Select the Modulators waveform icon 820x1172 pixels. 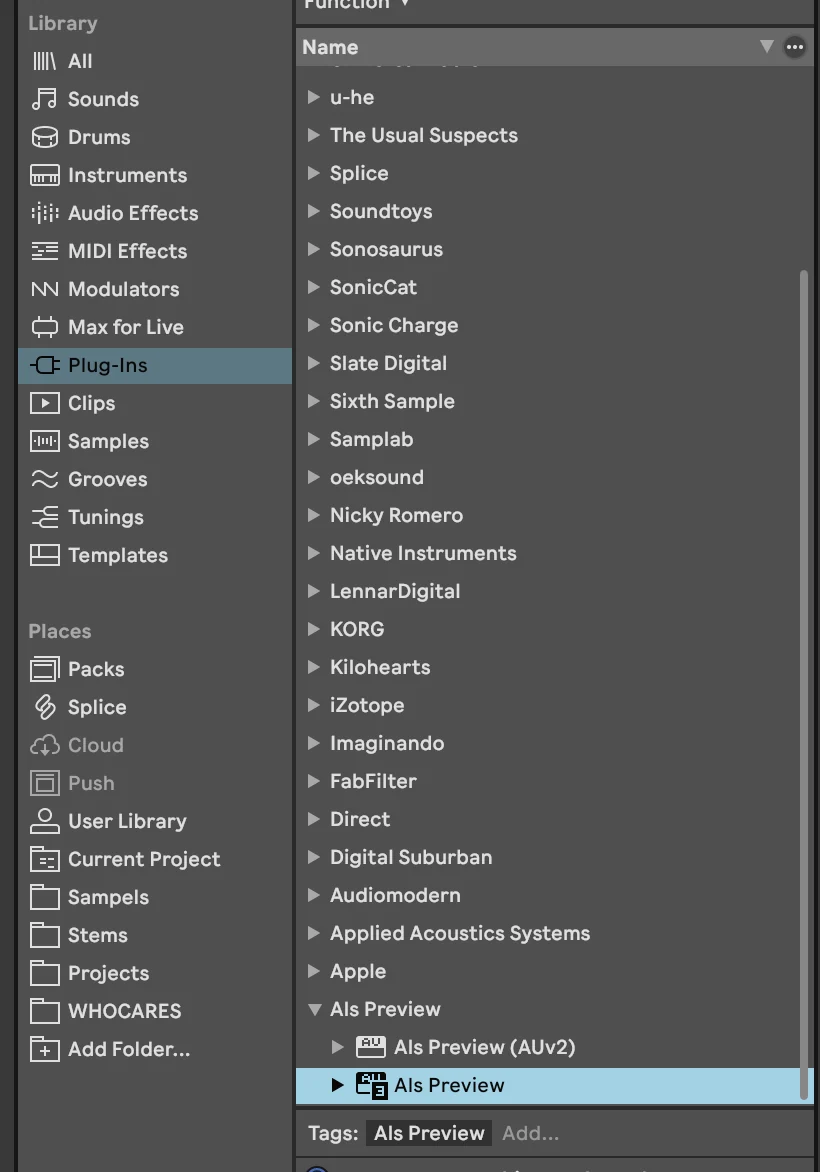coord(44,289)
